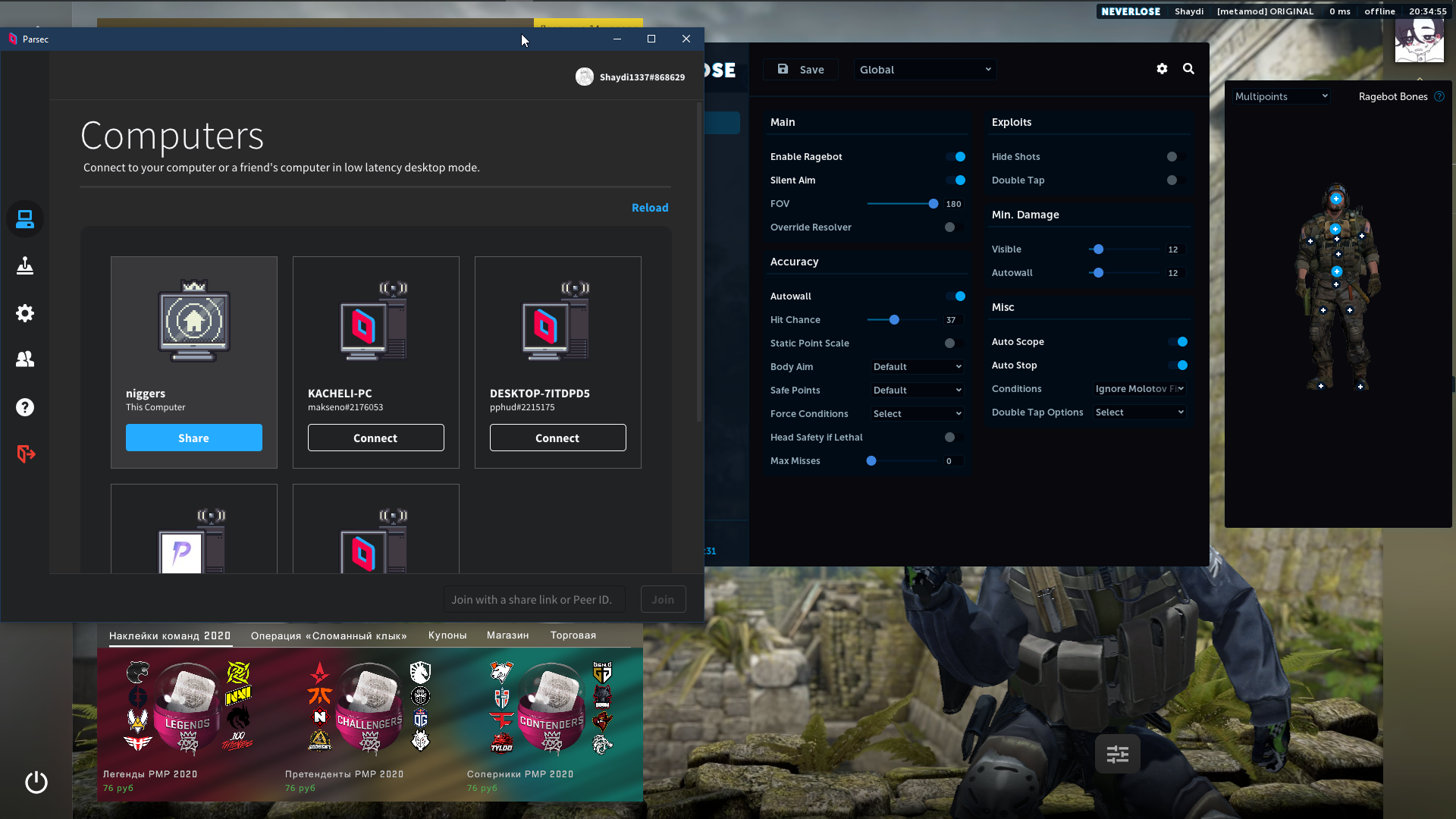Open the Body Aim dropdown
This screenshot has width=1456, height=819.
pos(917,367)
